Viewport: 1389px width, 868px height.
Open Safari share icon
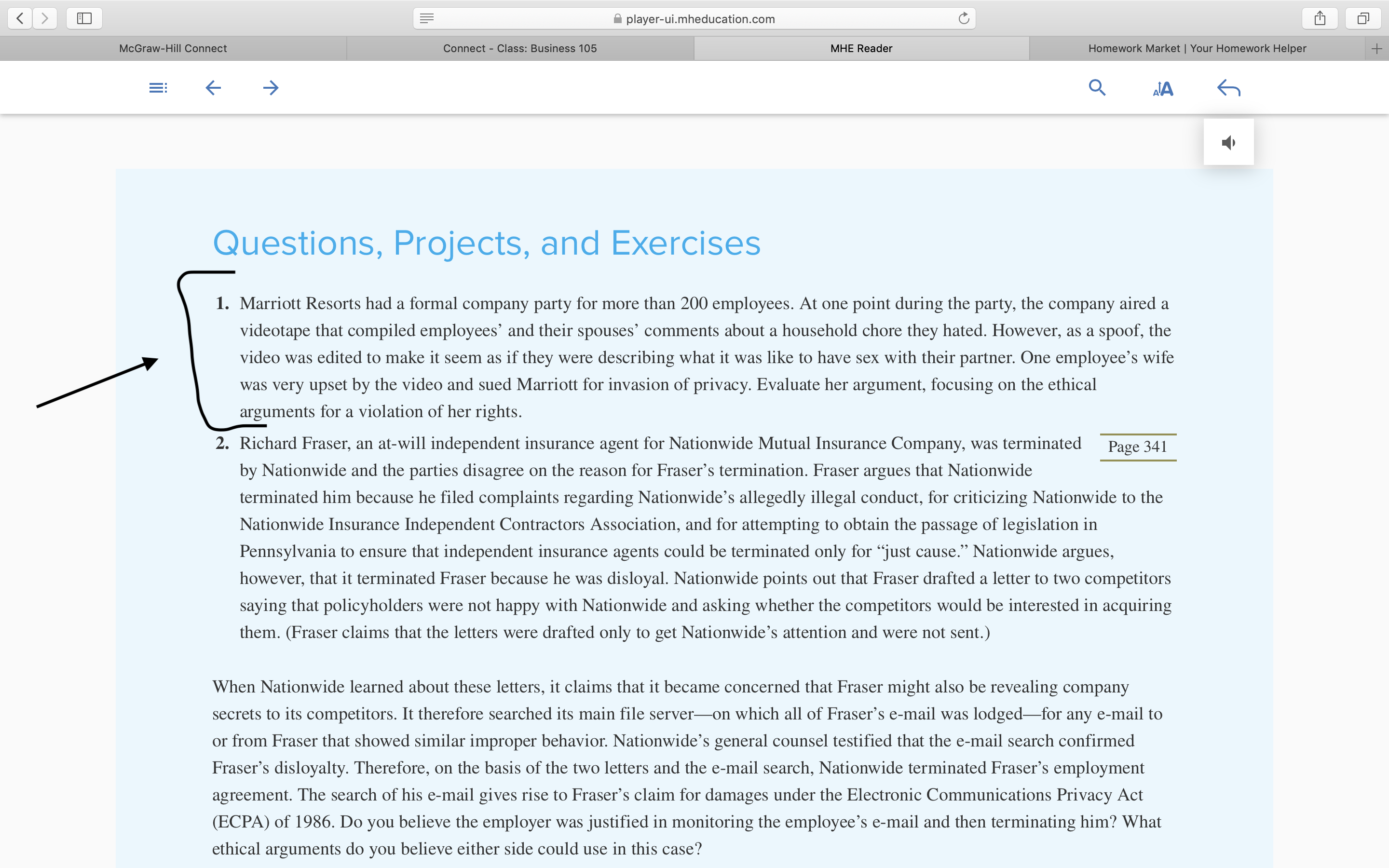[x=1320, y=18]
